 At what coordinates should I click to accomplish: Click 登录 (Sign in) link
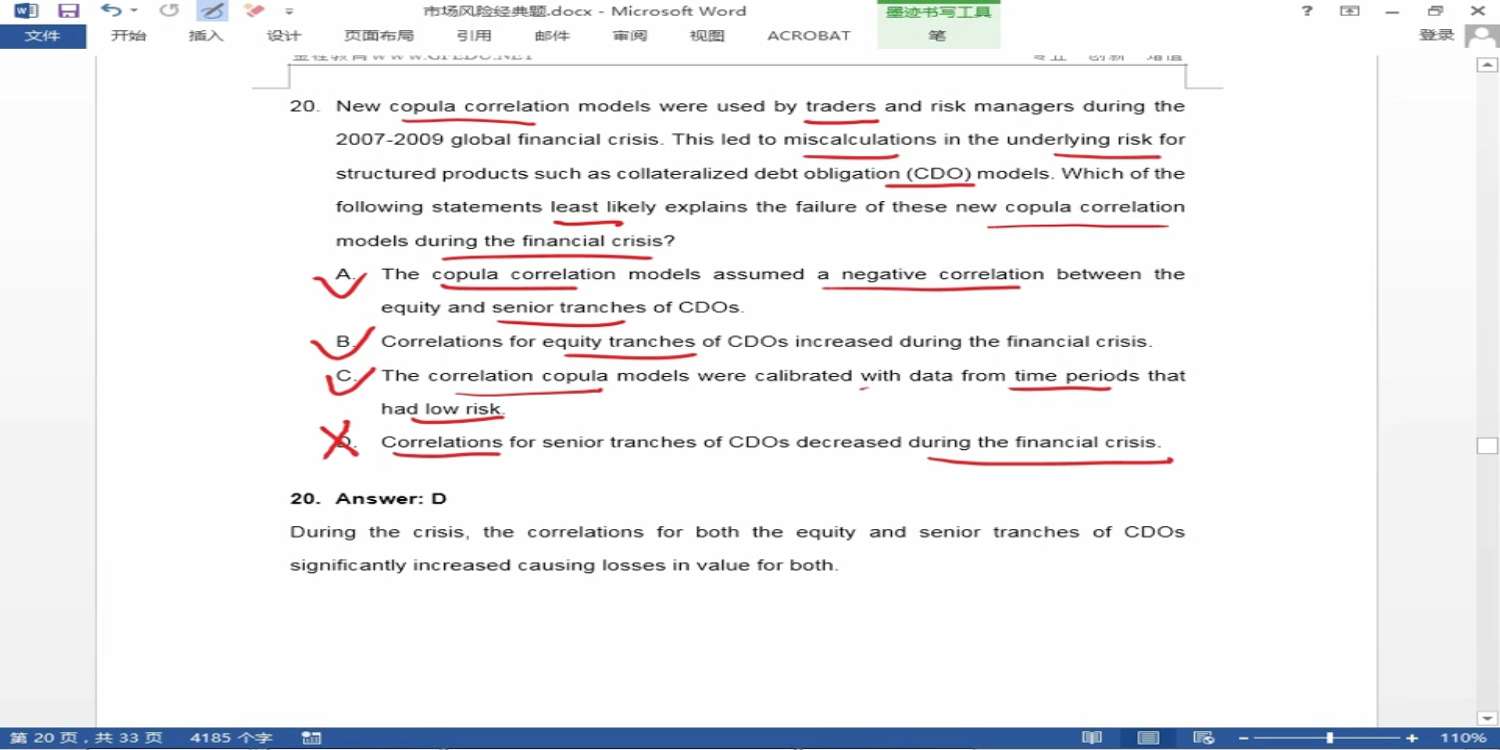[x=1436, y=35]
